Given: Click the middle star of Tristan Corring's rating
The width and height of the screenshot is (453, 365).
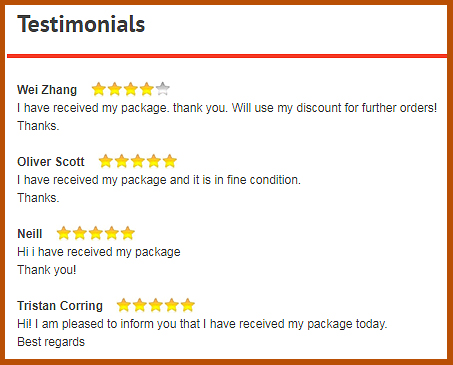Looking at the screenshot, I should click(x=156, y=305).
